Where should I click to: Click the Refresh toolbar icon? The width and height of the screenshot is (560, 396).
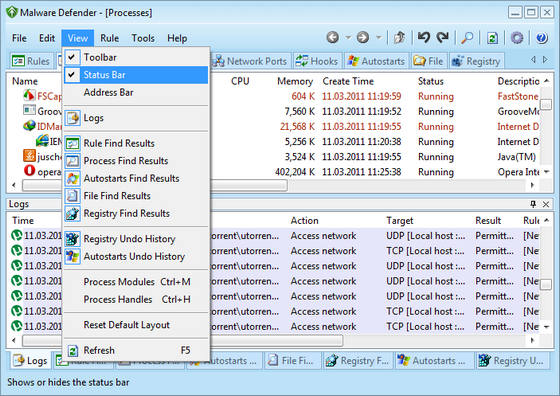point(492,37)
